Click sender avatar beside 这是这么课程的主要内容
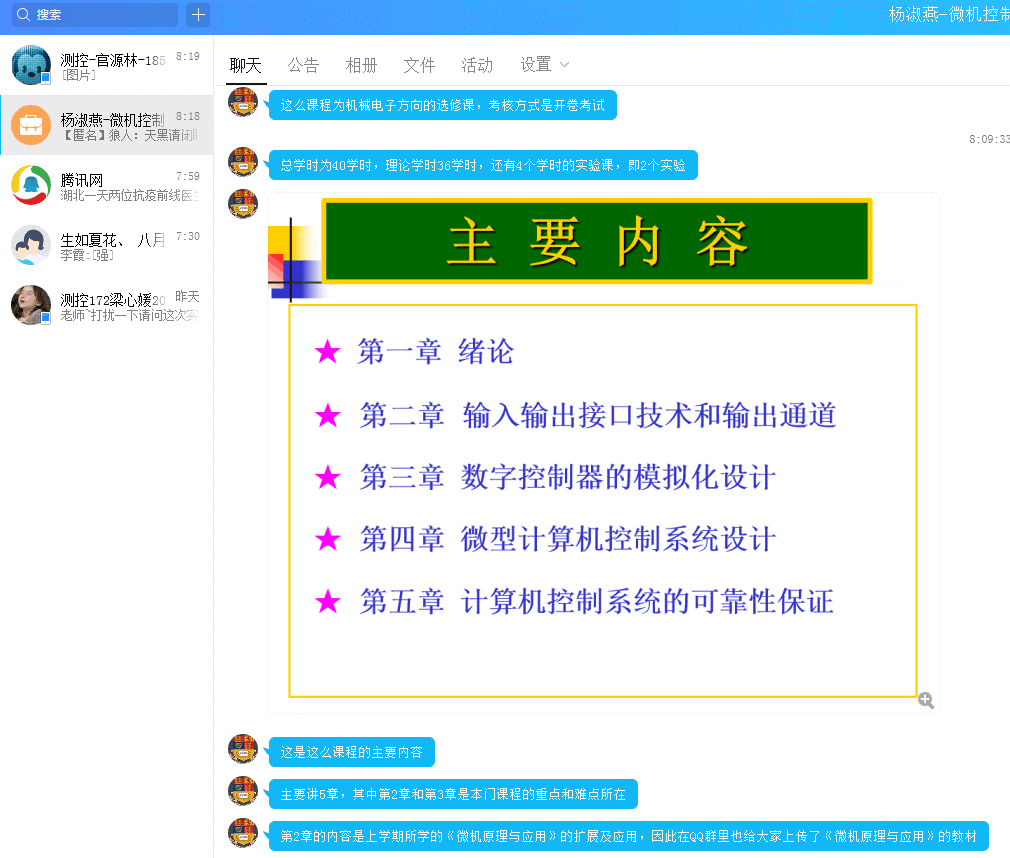The width and height of the screenshot is (1010, 858). click(x=243, y=749)
